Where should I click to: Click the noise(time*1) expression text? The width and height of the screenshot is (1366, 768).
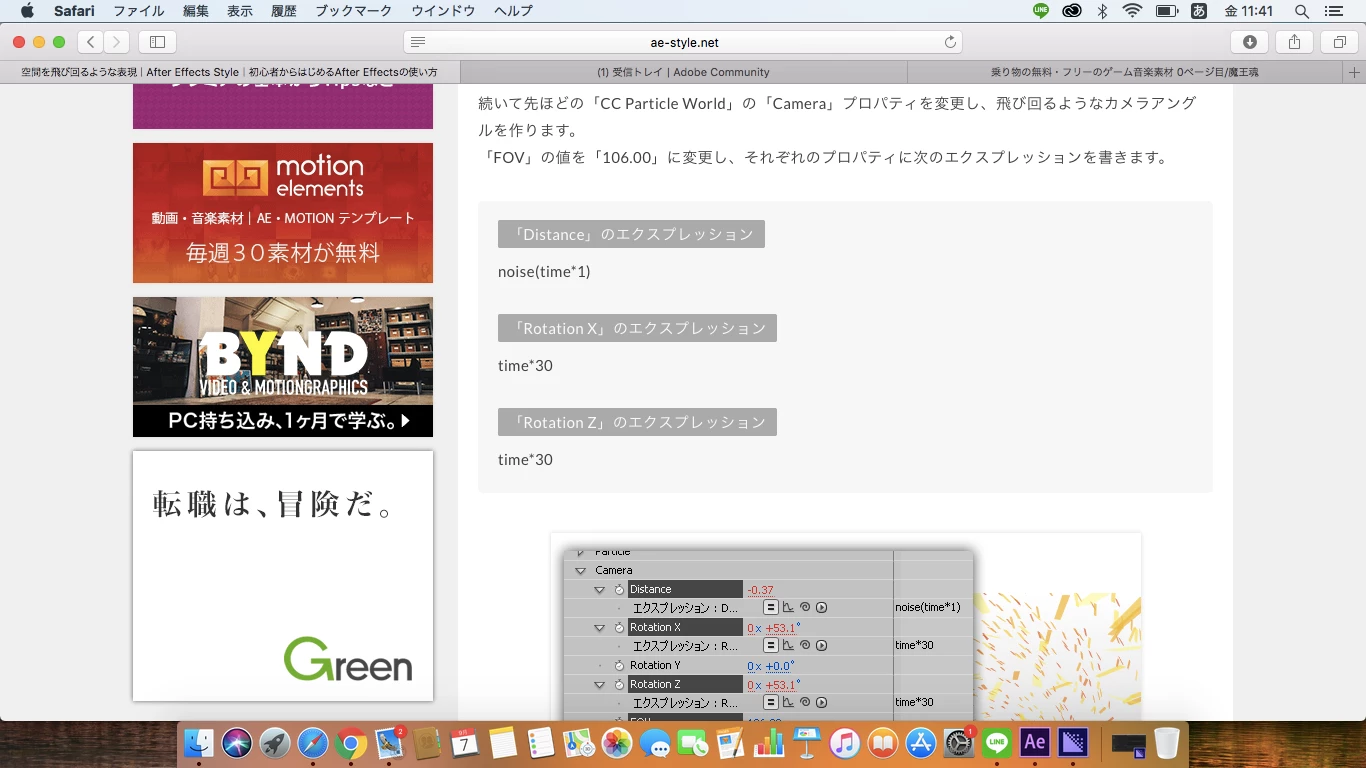click(544, 271)
